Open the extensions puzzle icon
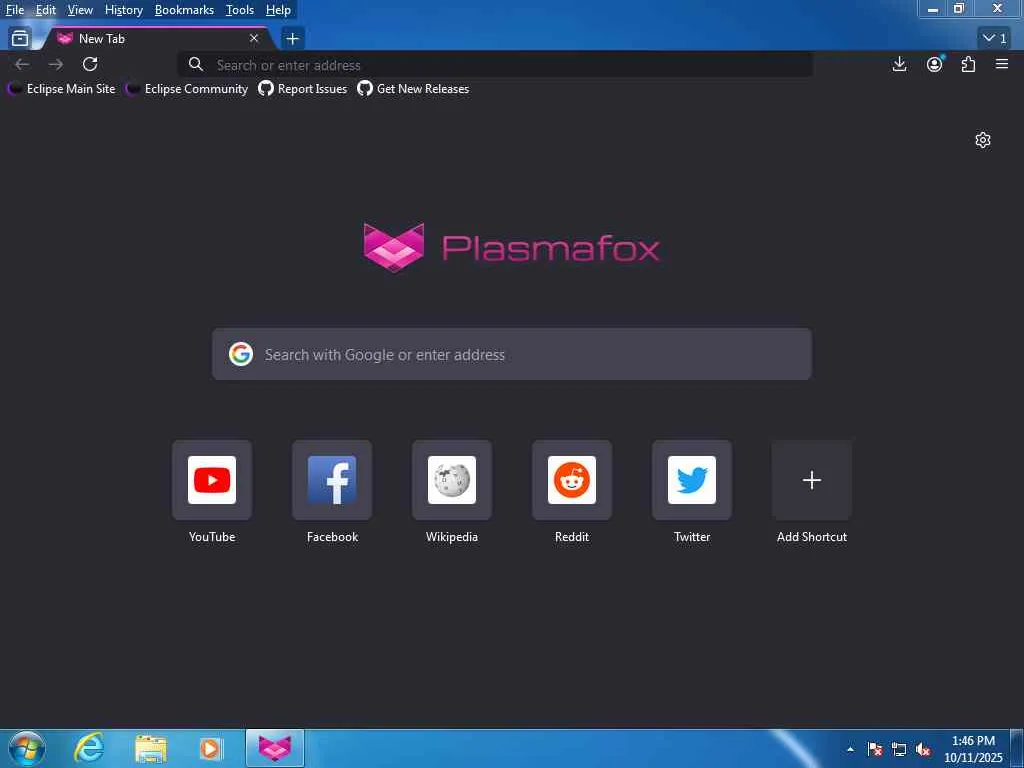 (x=968, y=64)
